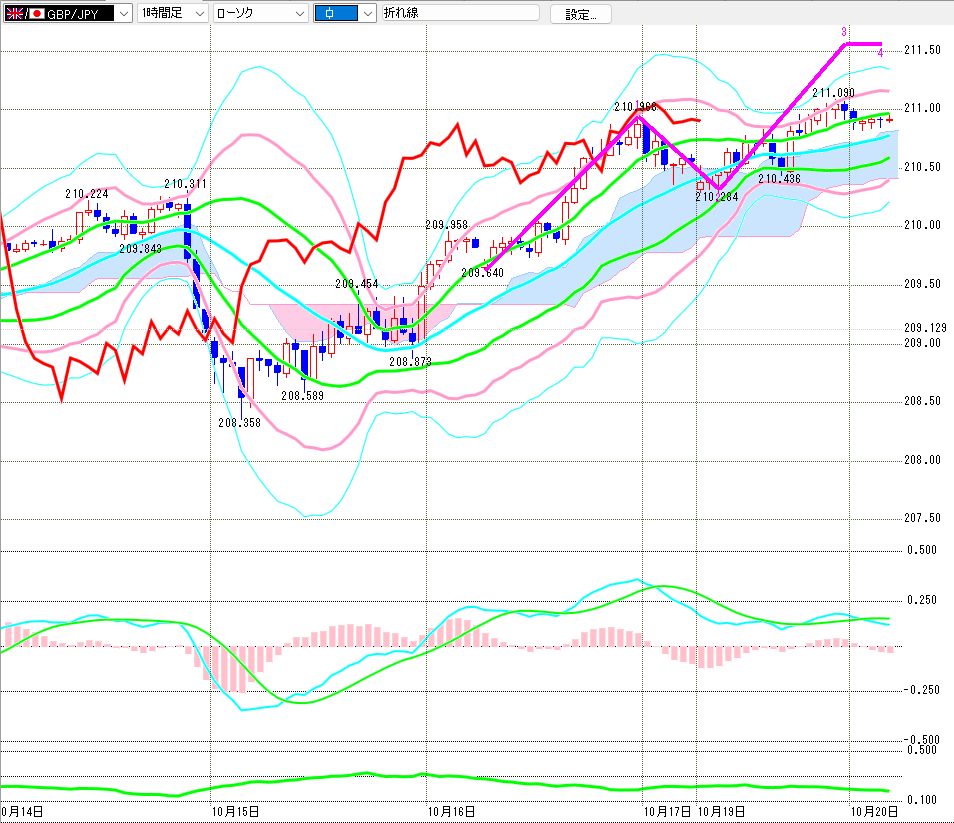
Task: Click the 209.640 price label
Action: pos(482,273)
